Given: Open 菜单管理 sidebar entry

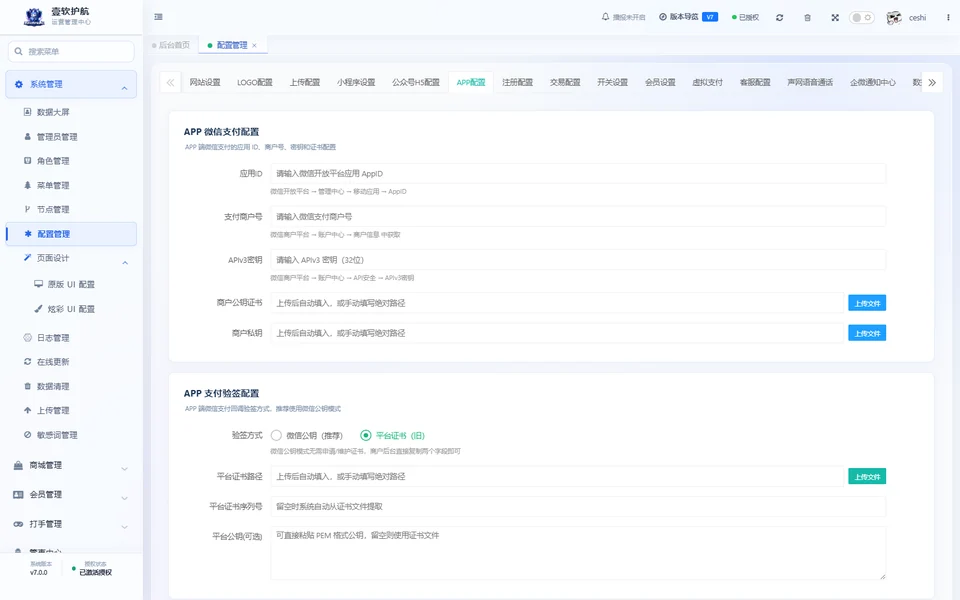Looking at the screenshot, I should [53, 186].
